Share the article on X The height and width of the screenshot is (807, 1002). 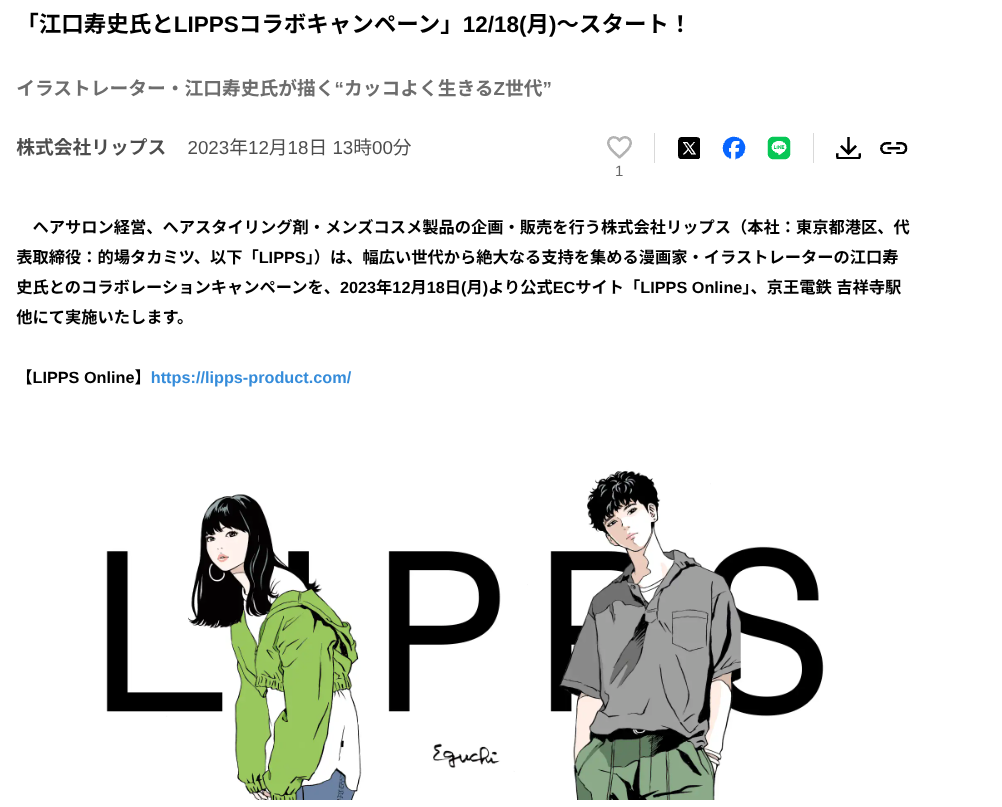click(689, 148)
